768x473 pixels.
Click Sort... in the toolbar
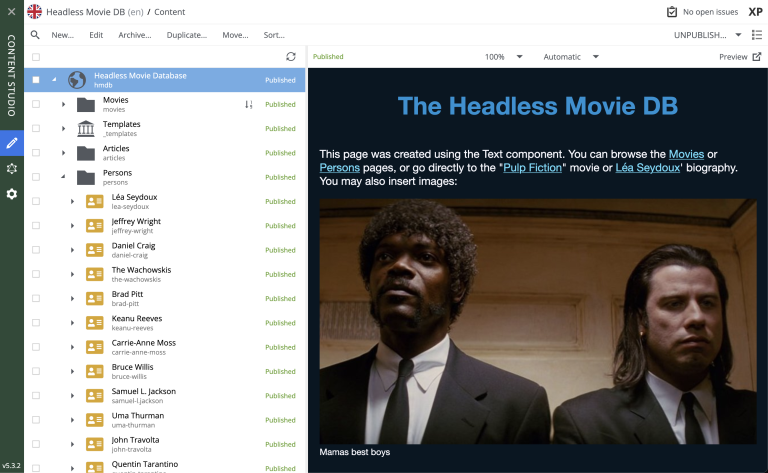274,35
